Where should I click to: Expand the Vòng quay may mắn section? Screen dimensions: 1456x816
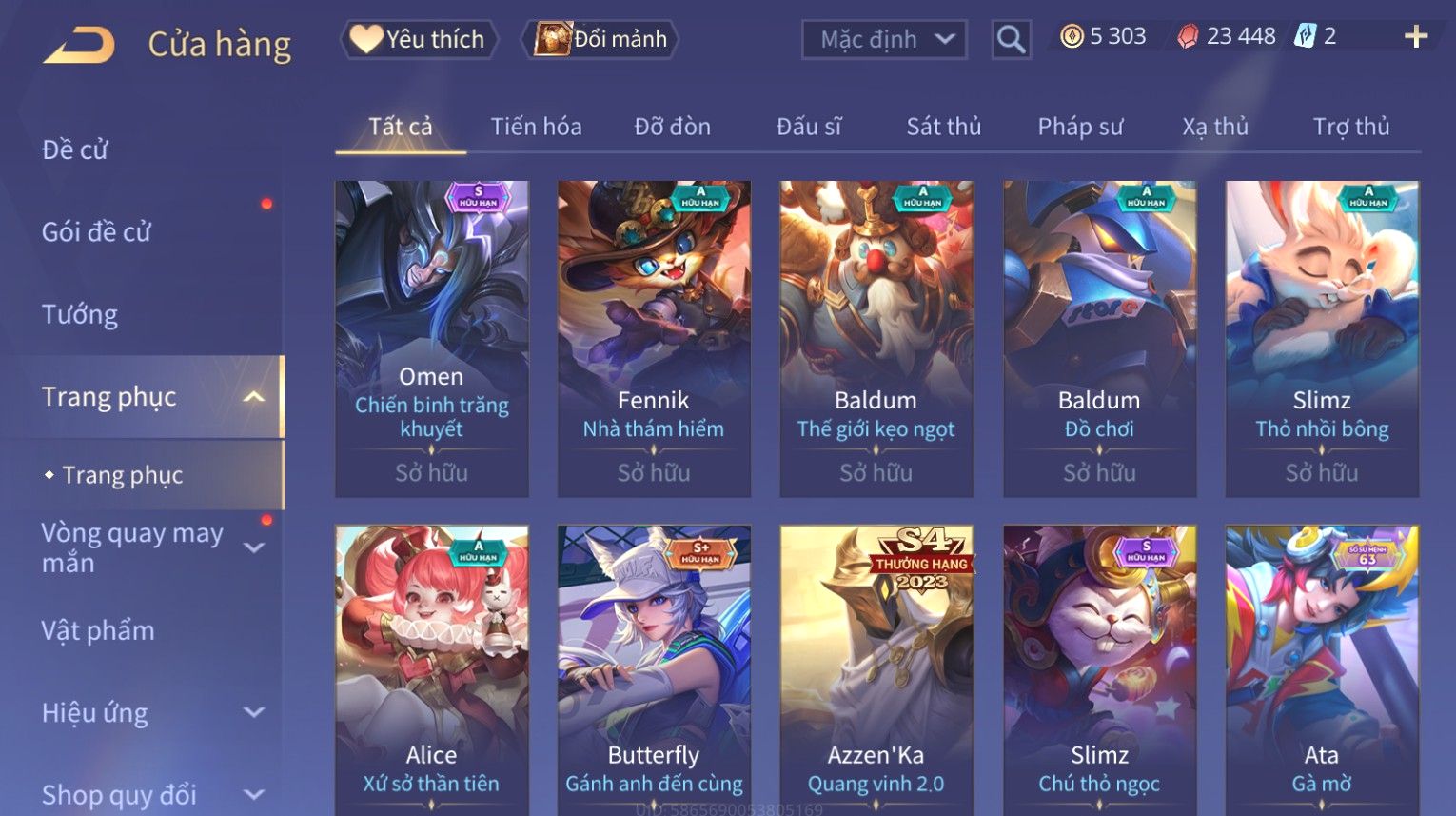253,547
